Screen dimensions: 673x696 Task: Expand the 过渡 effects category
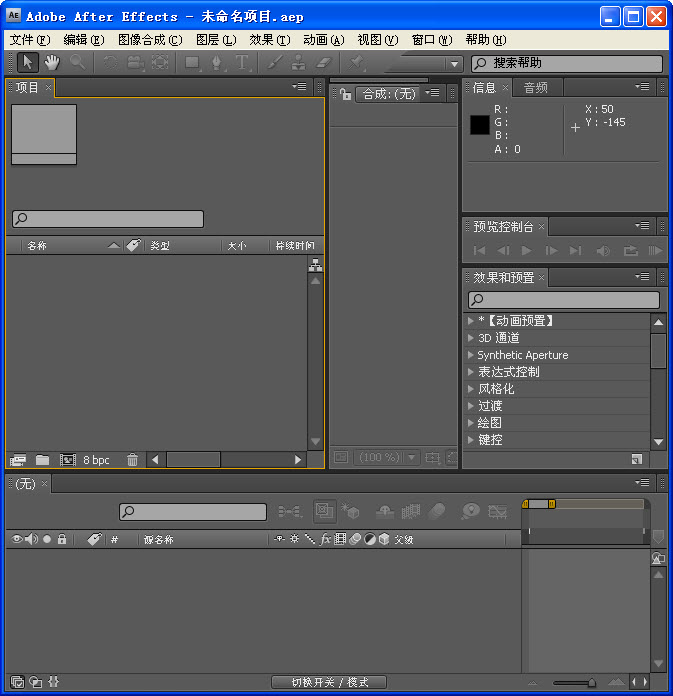471,406
